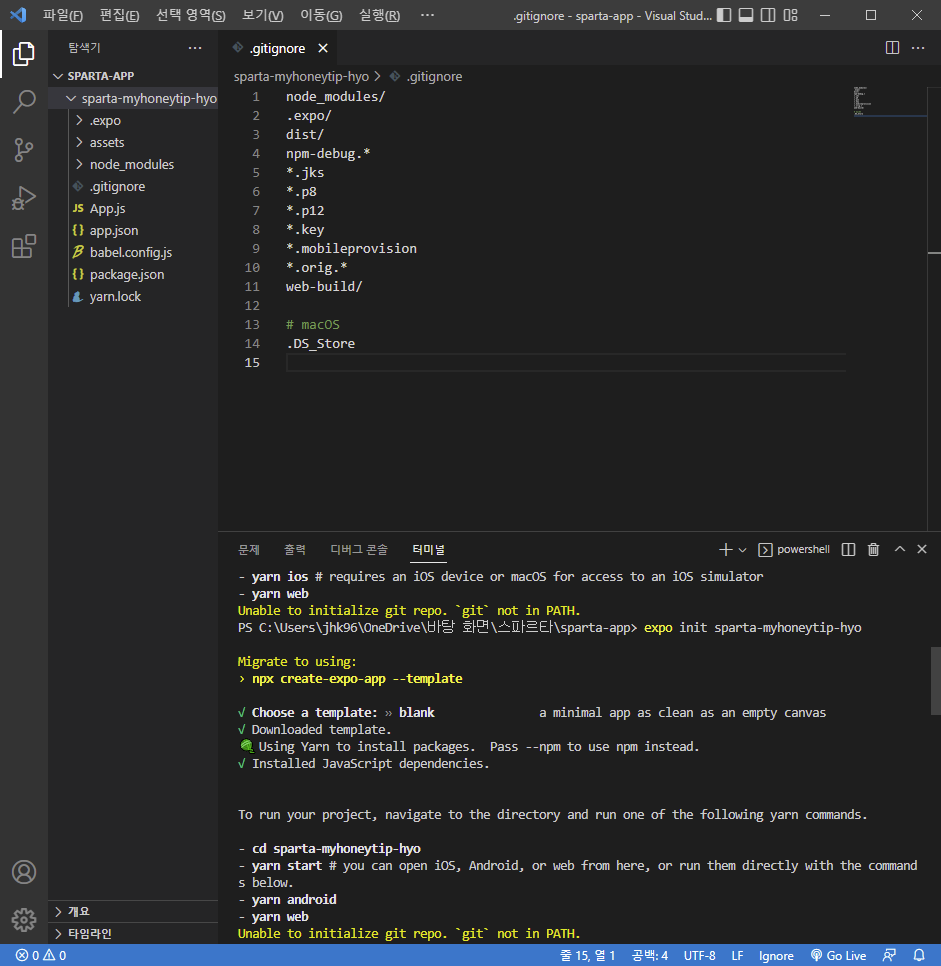Change encoding via UTF-8 status item

click(x=699, y=956)
